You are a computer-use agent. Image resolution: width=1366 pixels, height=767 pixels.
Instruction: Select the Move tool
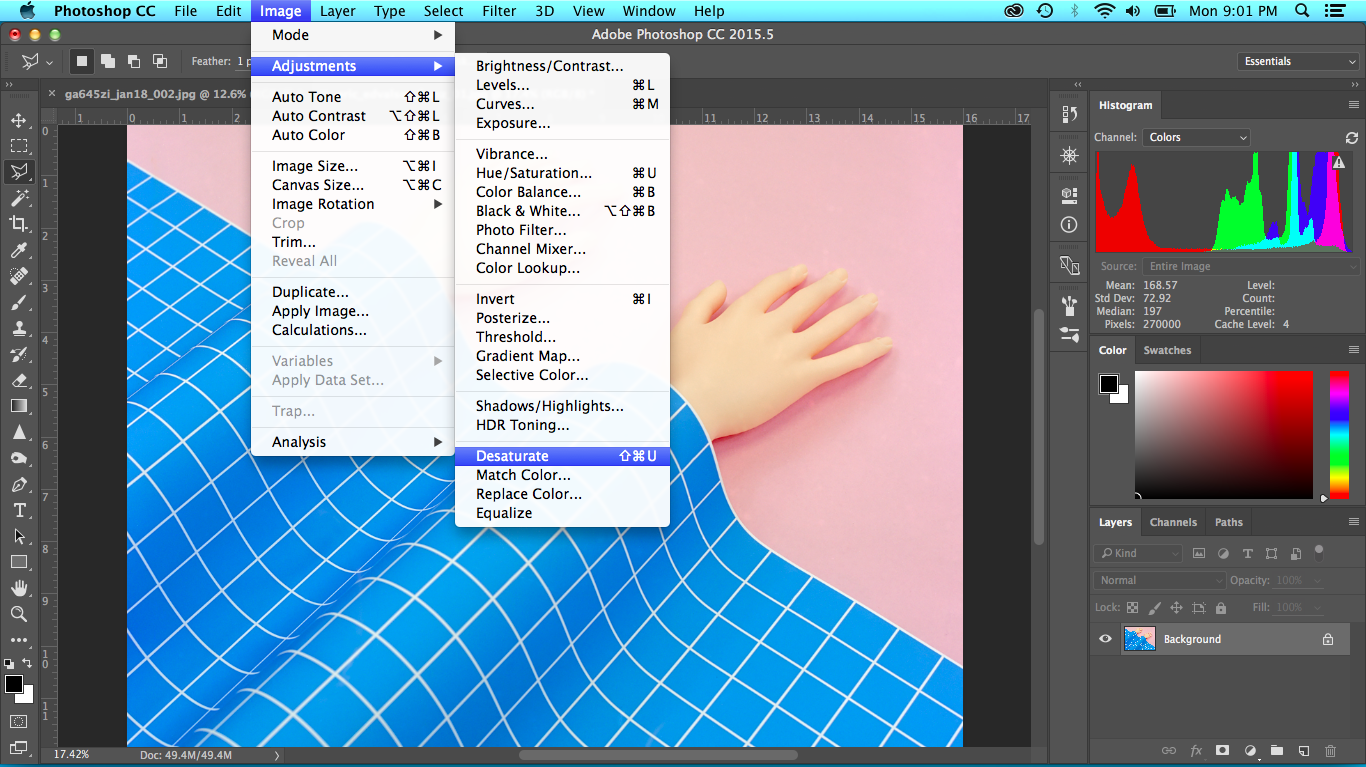19,120
